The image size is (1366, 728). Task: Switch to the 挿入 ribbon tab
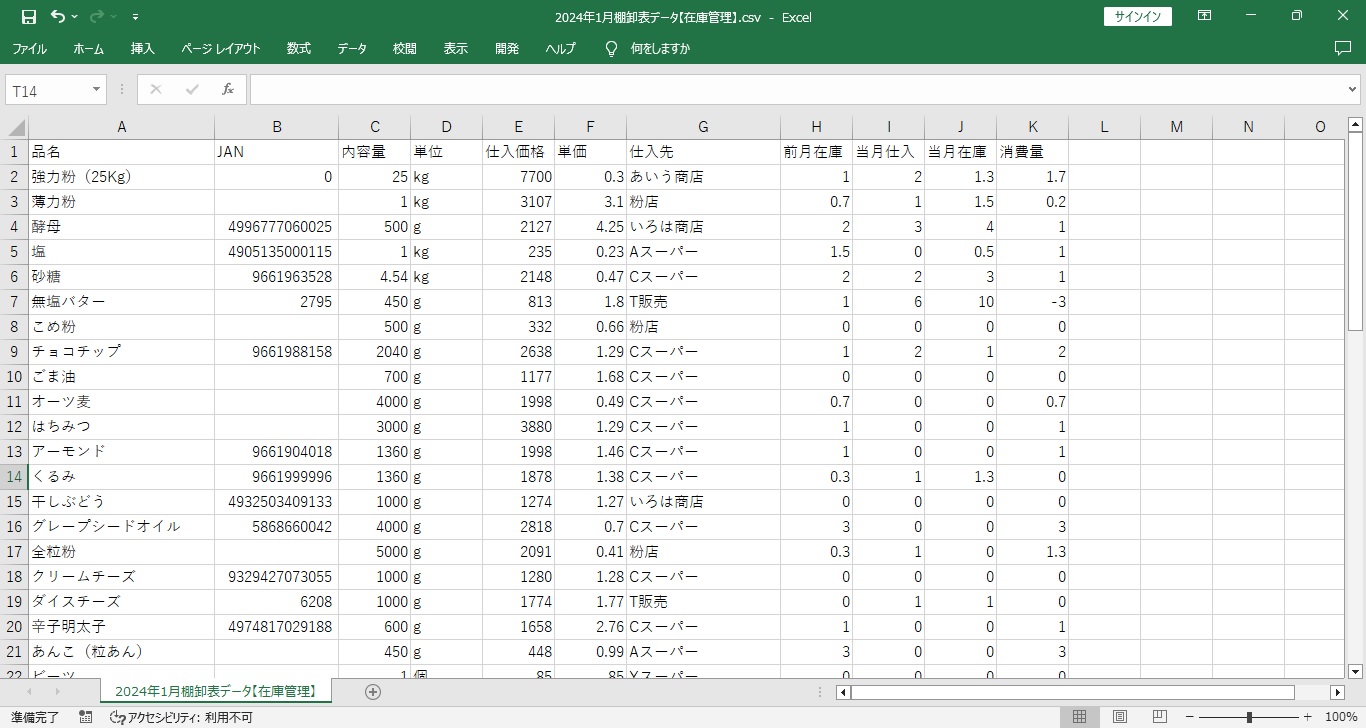143,48
